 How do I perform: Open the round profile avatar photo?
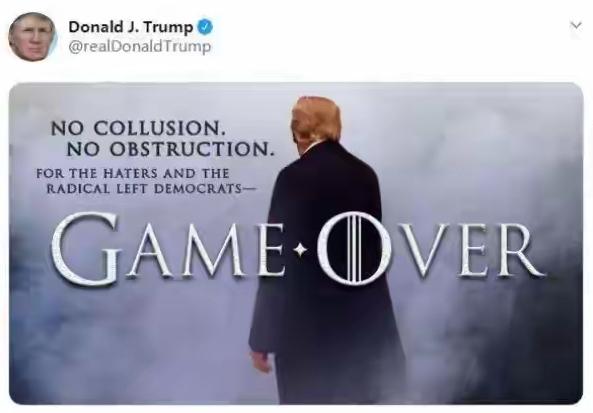[x=32, y=37]
